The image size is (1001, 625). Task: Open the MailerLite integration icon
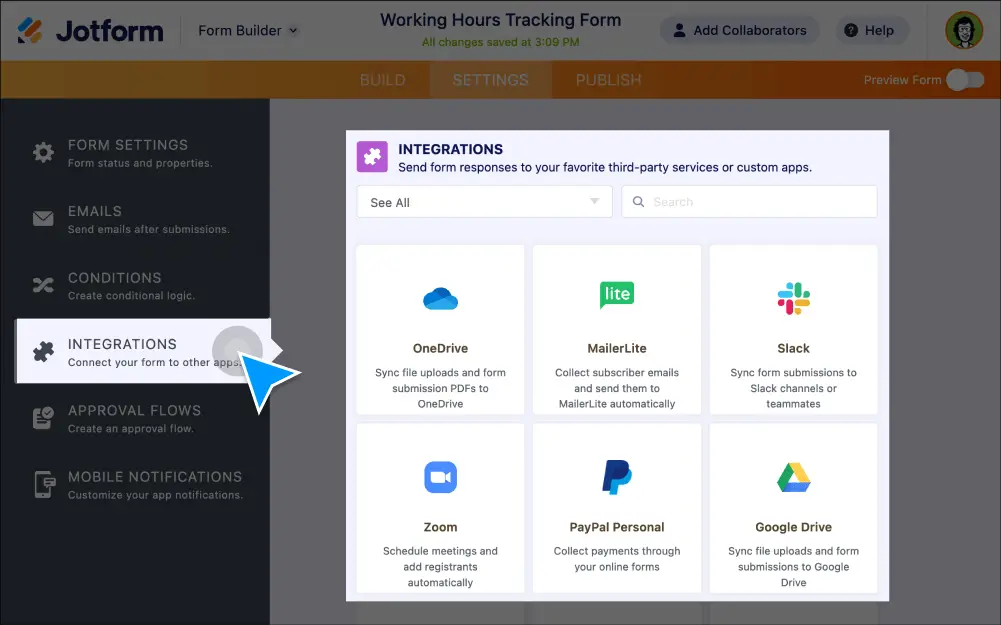(x=616, y=294)
